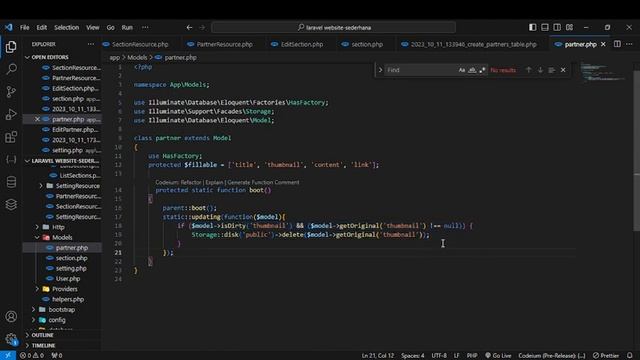Viewport: 640px width, 360px height.
Task: Open the View menu
Action: click(93, 27)
